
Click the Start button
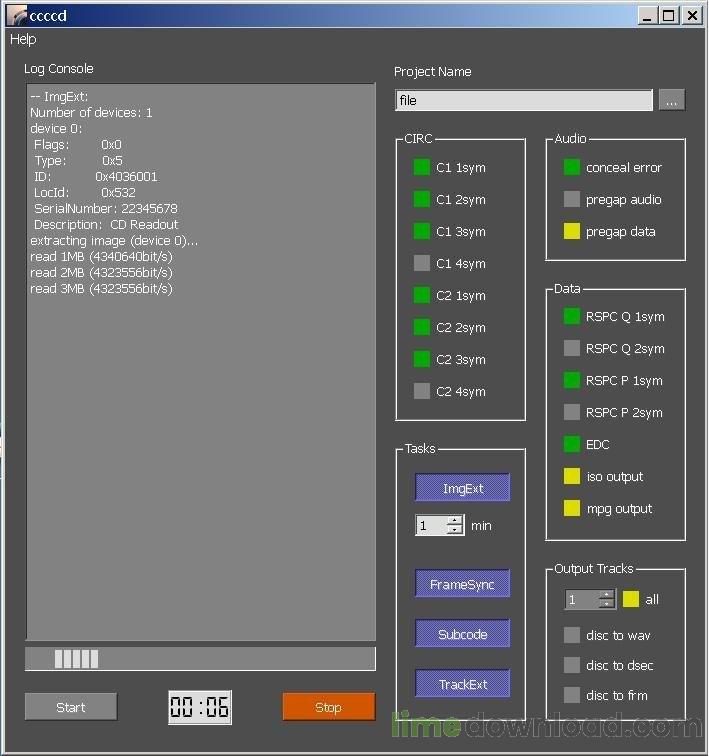click(71, 707)
